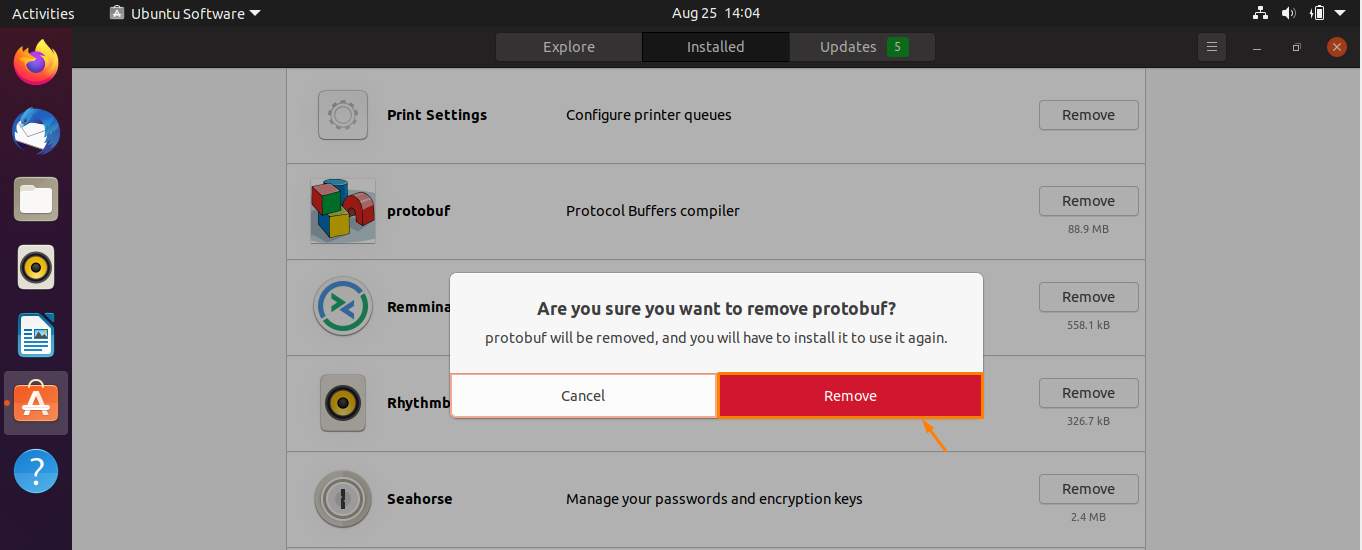Click the protobuf app icon

click(x=343, y=211)
